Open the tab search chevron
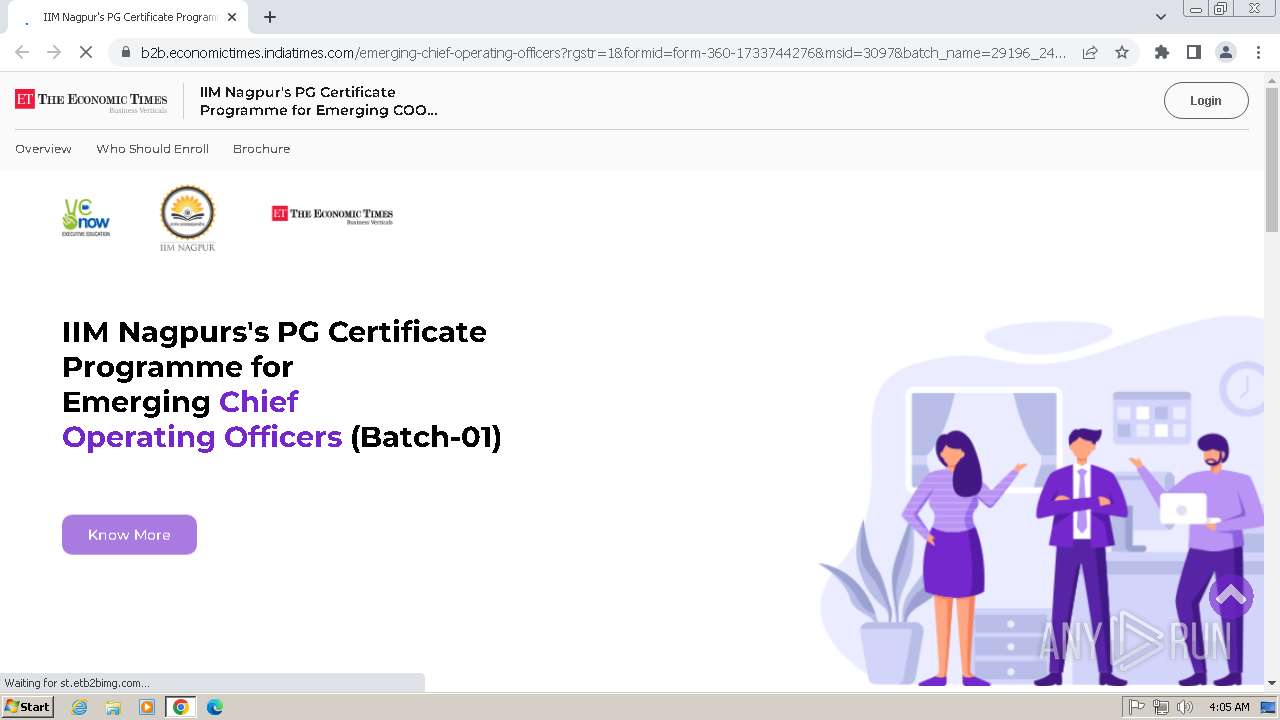1280x720 pixels. pyautogui.click(x=1160, y=17)
